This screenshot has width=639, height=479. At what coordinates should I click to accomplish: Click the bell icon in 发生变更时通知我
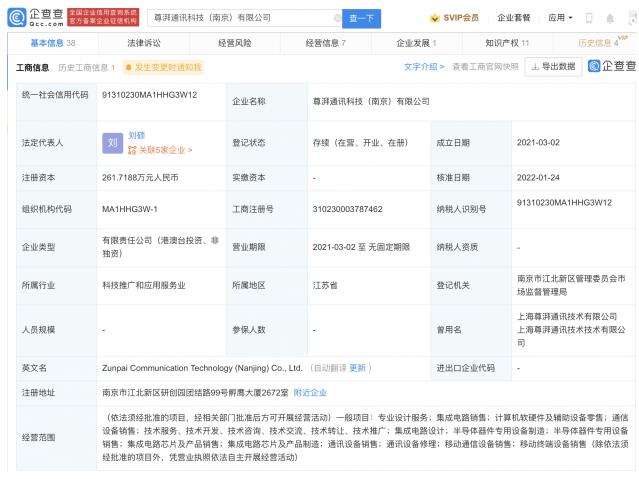pos(129,67)
